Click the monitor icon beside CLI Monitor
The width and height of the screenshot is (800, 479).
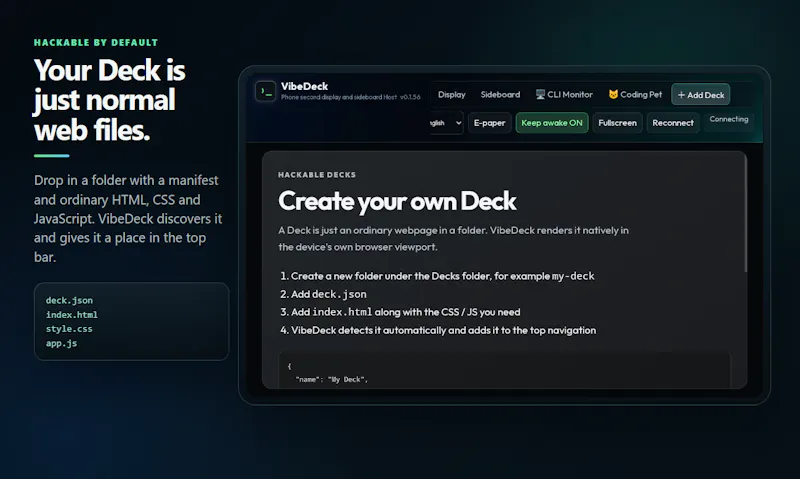(x=540, y=94)
